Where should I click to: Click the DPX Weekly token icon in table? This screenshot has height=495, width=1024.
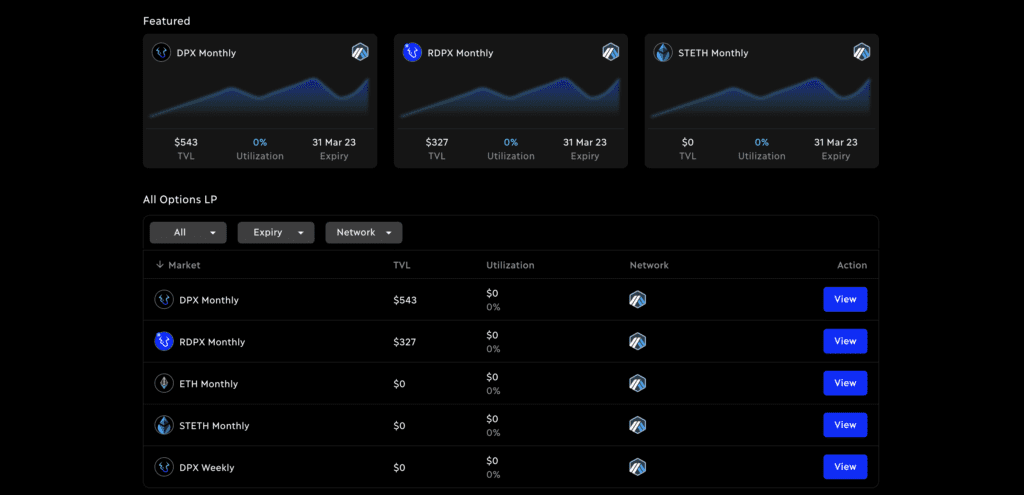164,467
